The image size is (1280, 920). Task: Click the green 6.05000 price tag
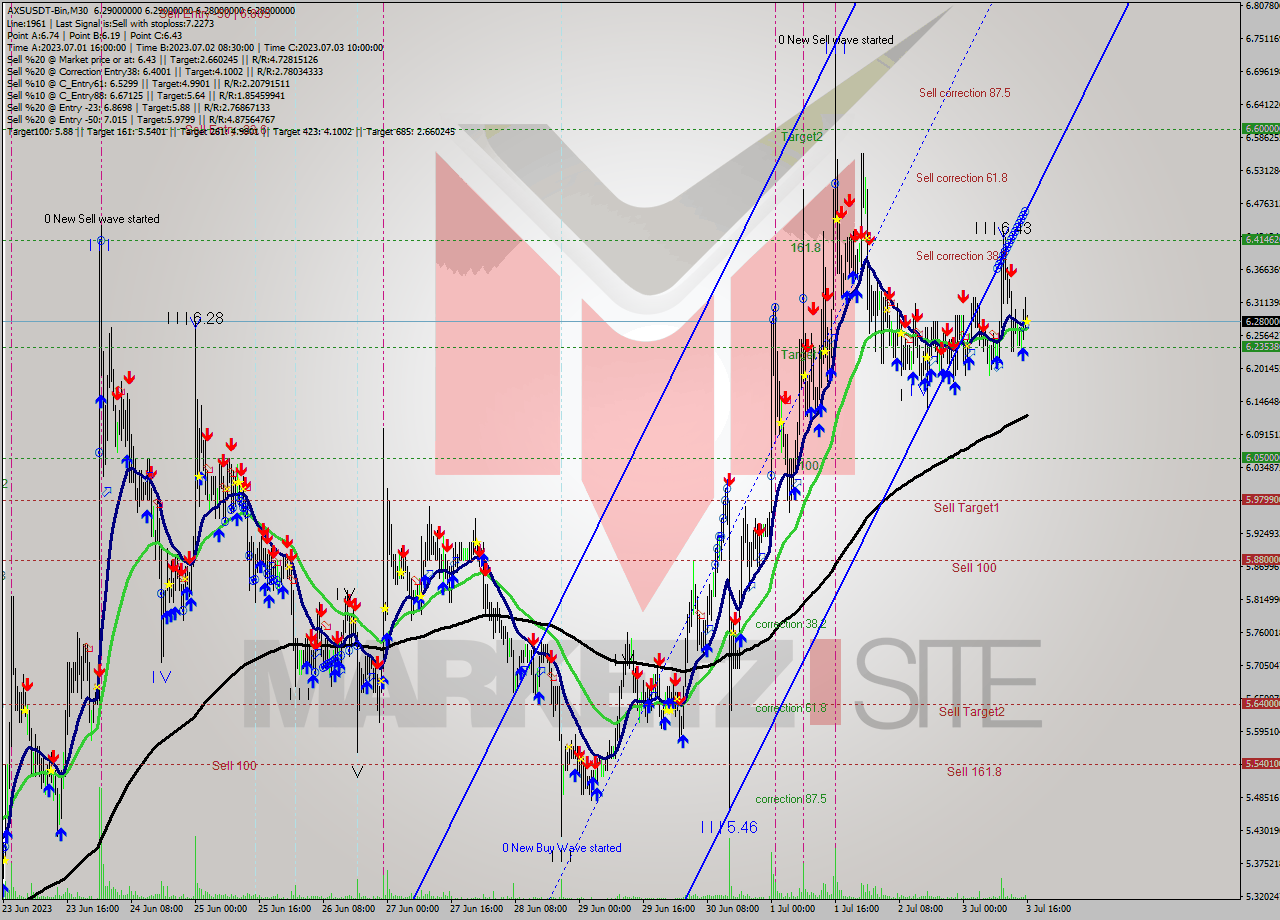[1260, 457]
